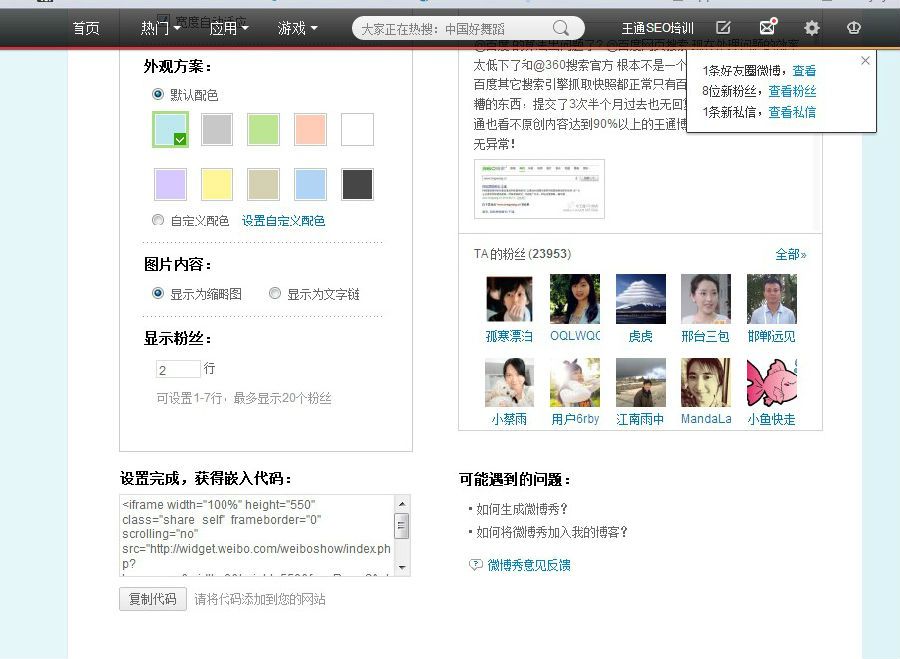The image size is (900, 659).
Task: Expand the 热门 dropdown menu
Action: coord(161,28)
